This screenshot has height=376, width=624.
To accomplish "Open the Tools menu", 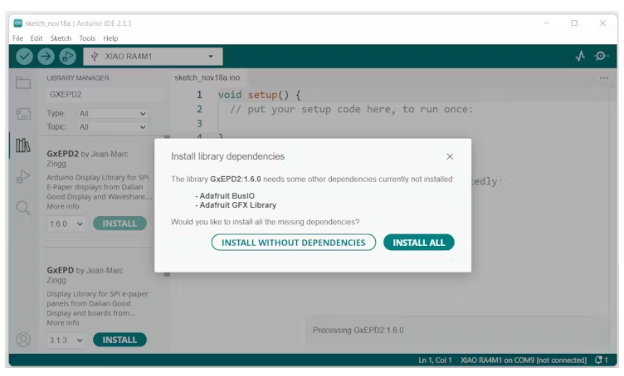I will click(87, 38).
